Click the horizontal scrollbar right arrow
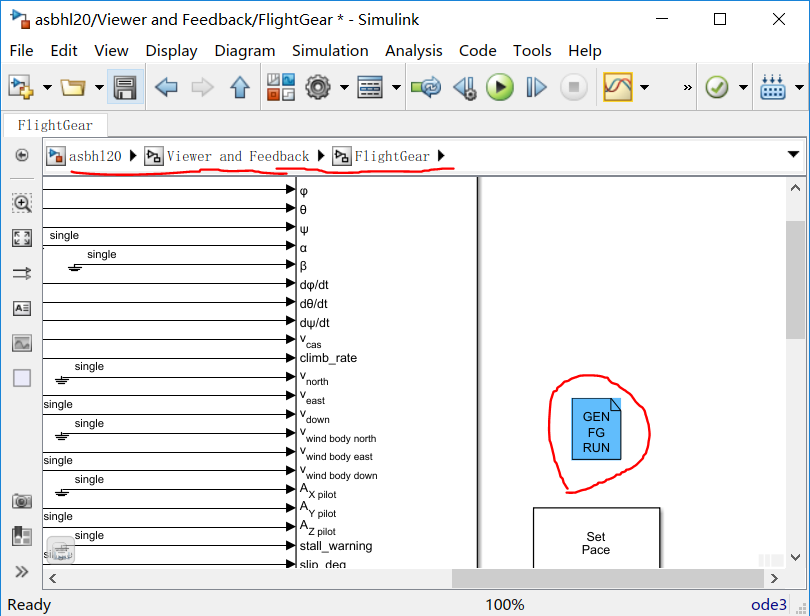 pyautogui.click(x=775, y=578)
